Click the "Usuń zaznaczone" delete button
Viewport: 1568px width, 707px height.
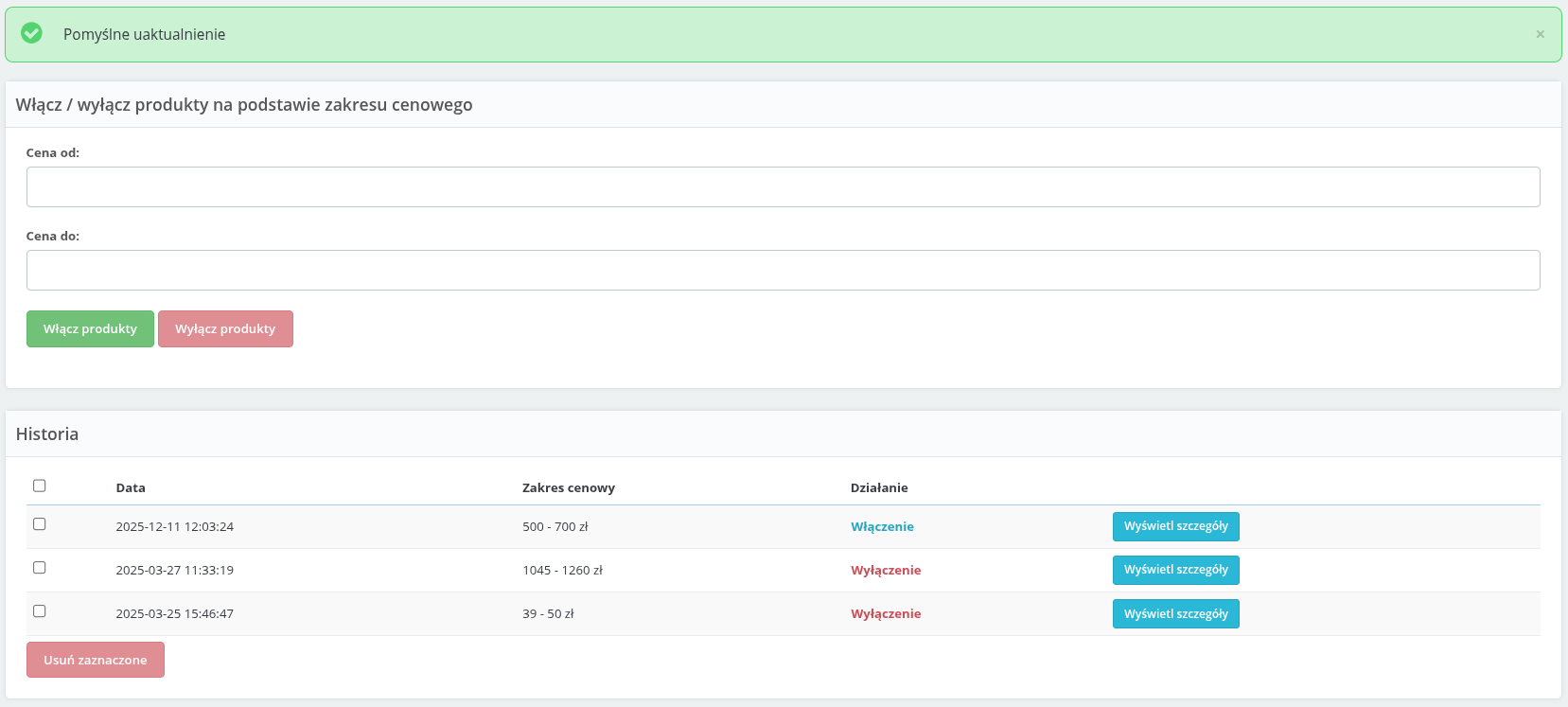pos(96,660)
